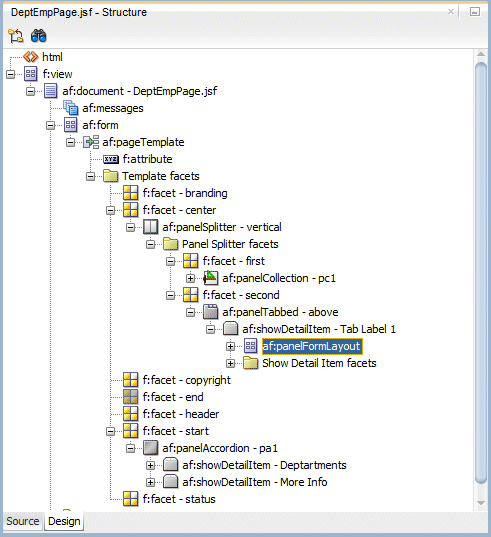The height and width of the screenshot is (537, 491).
Task: Expand the af:panelFormLayout node
Action: 230,346
